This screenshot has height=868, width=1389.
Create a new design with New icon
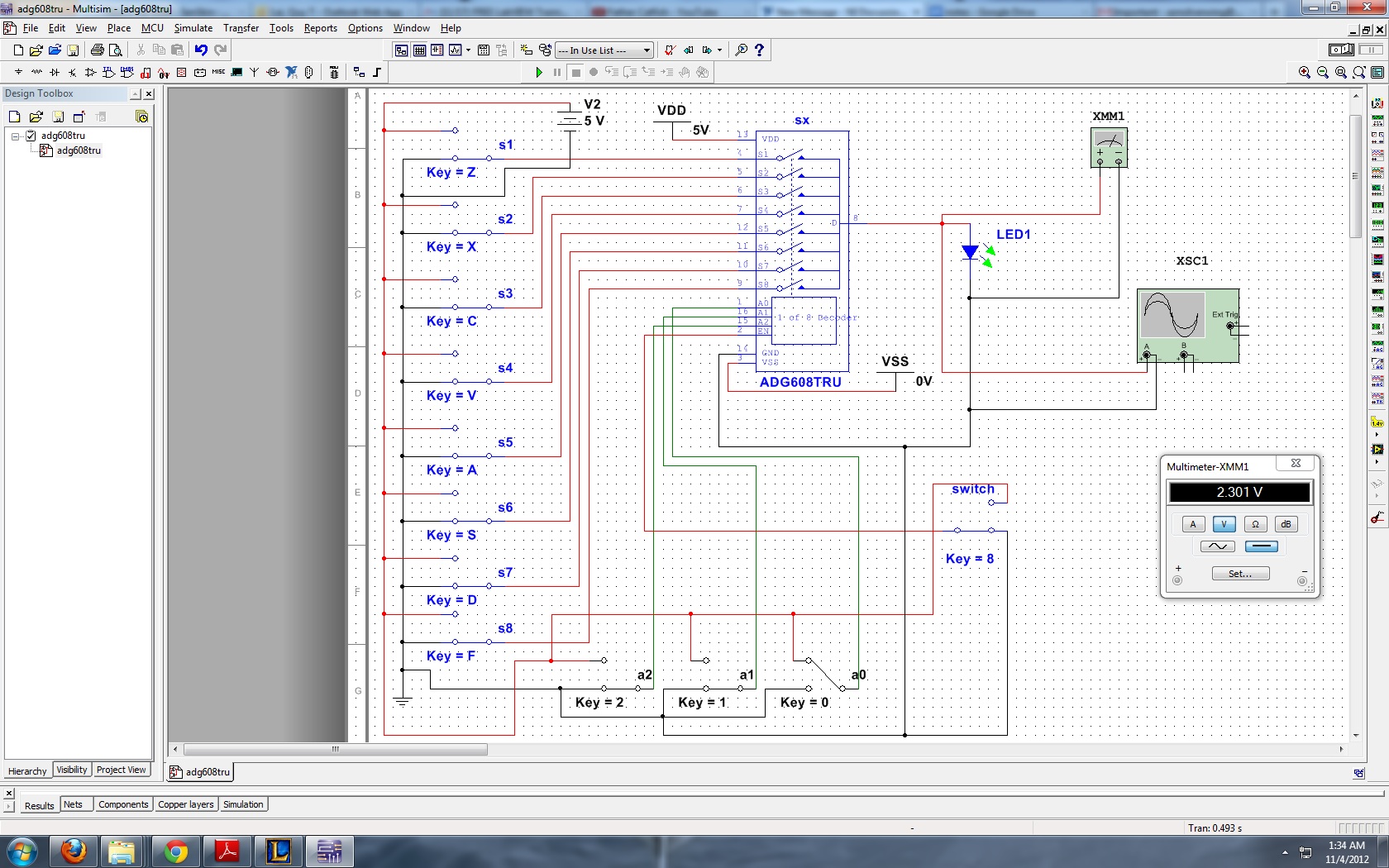(x=18, y=50)
